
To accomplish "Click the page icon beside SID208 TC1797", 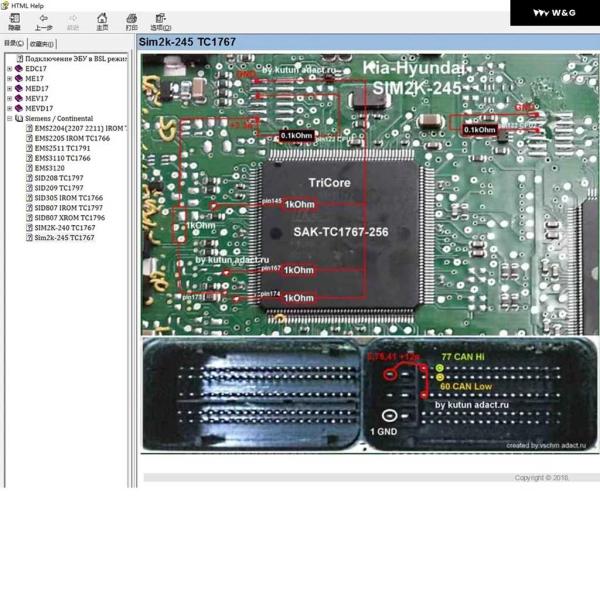I will (29, 178).
